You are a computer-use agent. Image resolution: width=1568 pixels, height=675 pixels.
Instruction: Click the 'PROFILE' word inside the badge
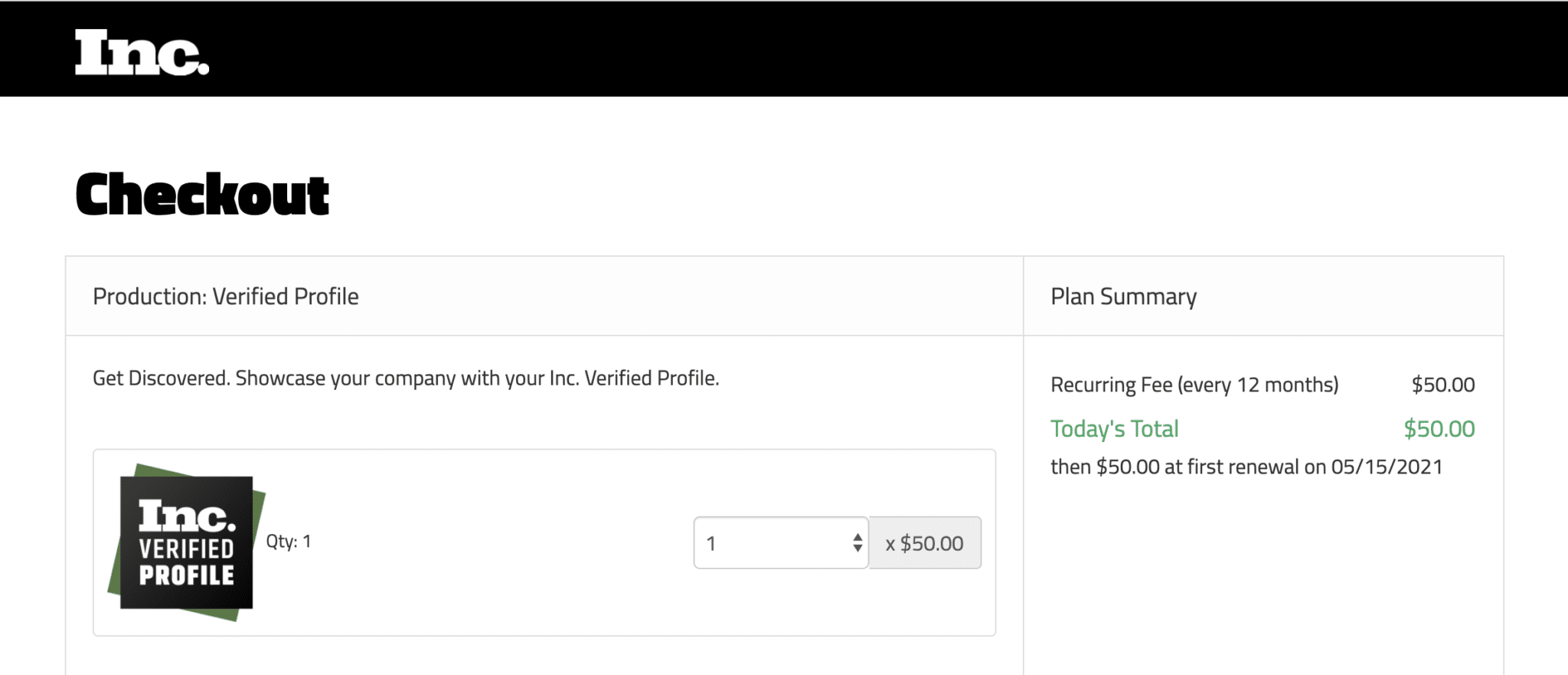tap(186, 575)
